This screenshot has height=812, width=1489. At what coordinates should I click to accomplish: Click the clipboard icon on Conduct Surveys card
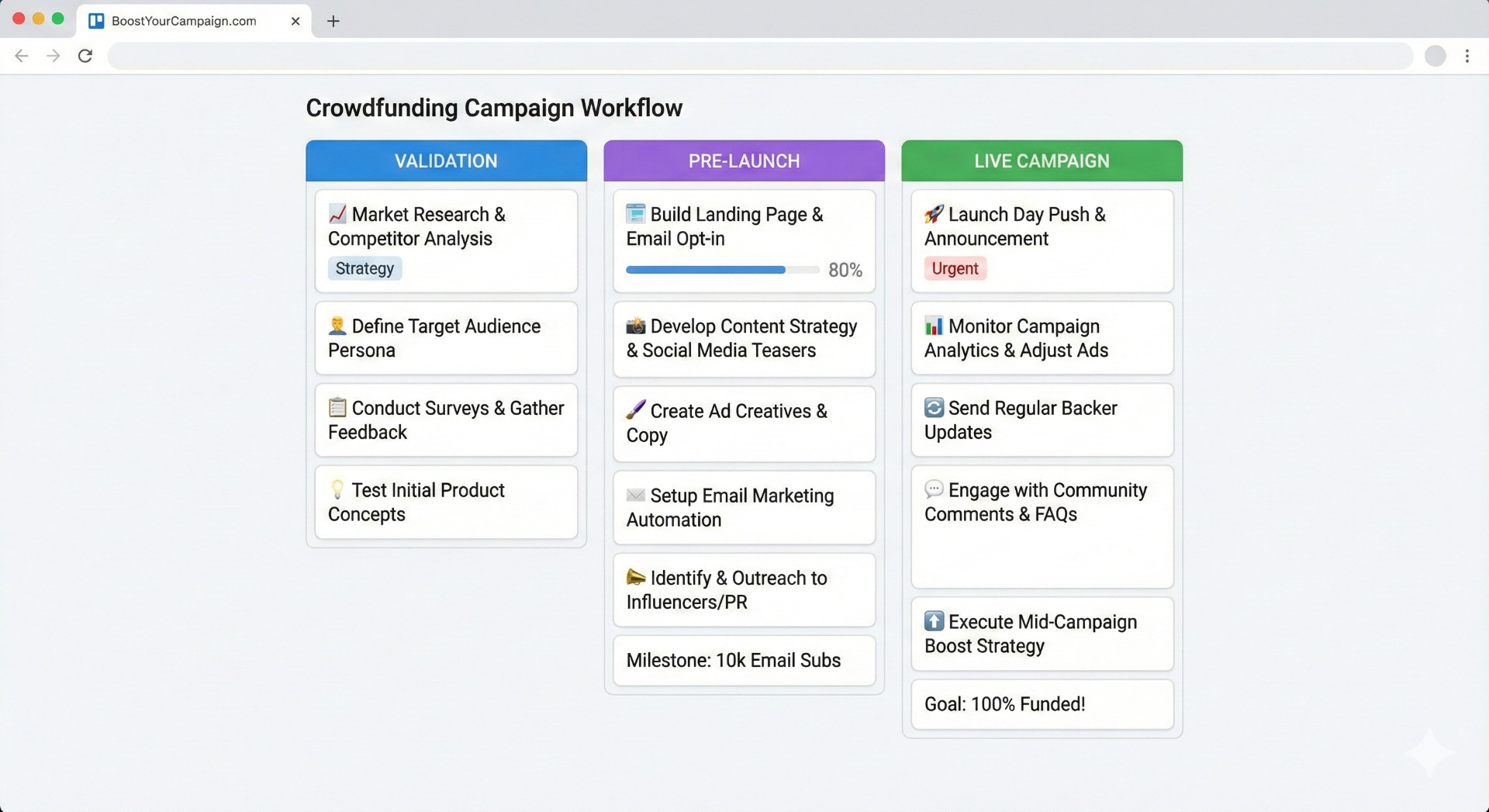tap(337, 407)
